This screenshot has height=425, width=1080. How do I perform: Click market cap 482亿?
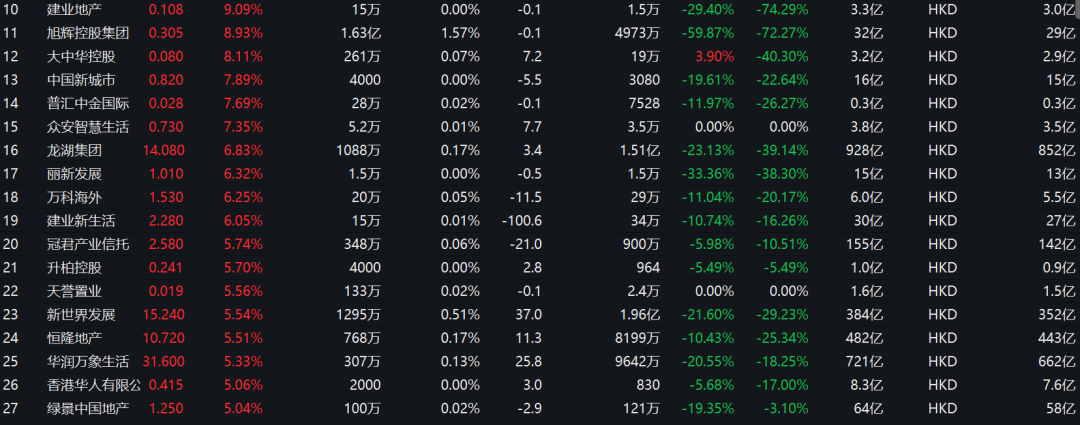pyautogui.click(x=866, y=338)
